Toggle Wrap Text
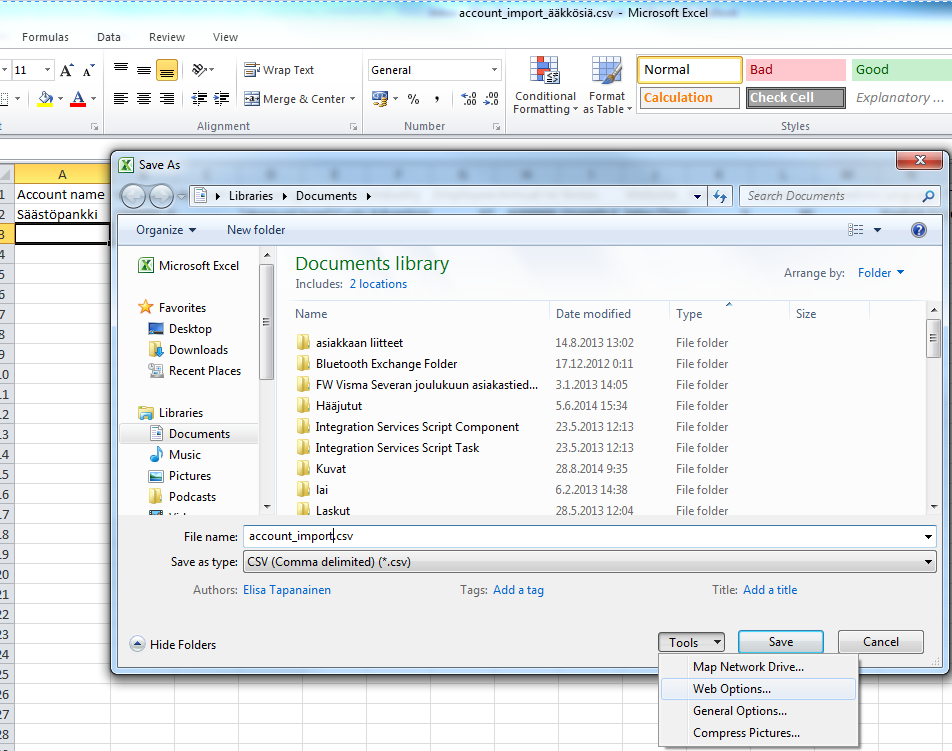This screenshot has height=751, width=952. coord(279,70)
